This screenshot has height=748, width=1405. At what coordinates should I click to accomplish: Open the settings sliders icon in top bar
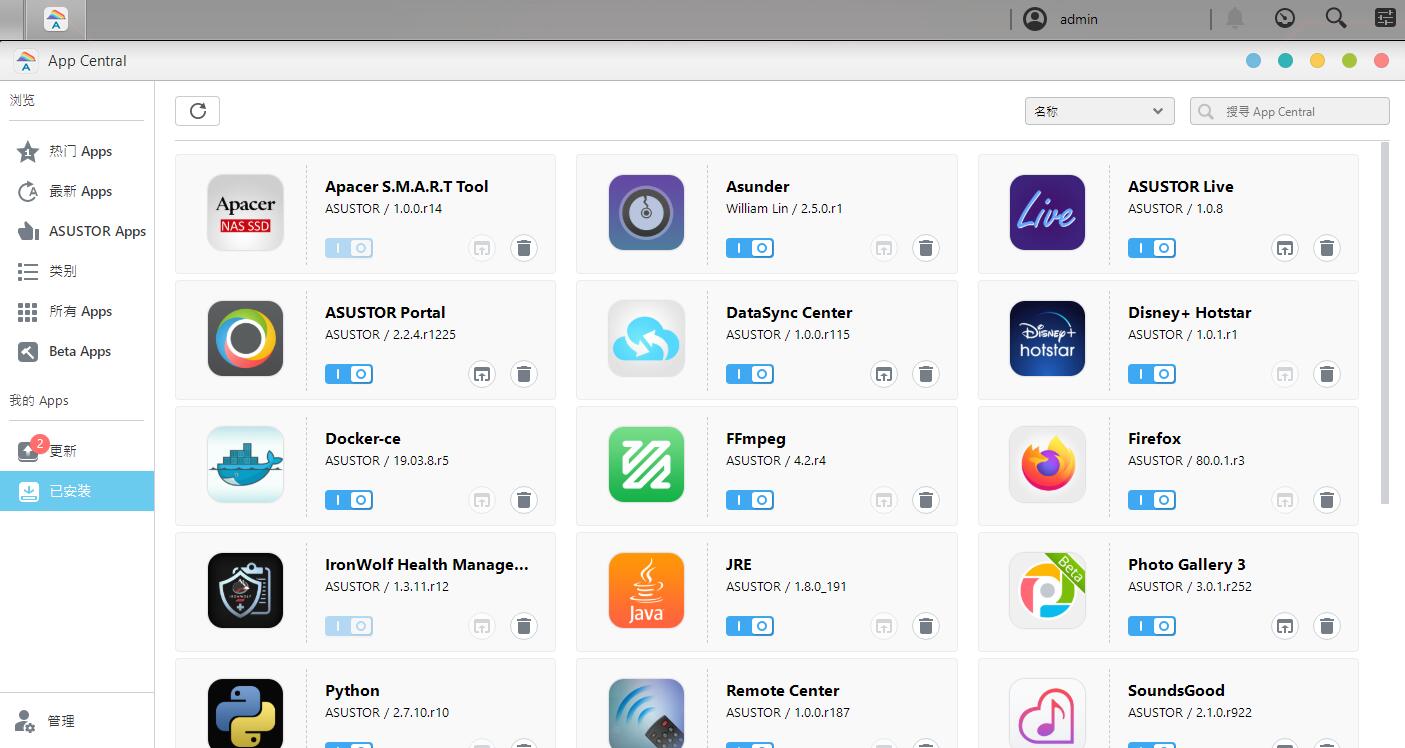pos(1385,19)
